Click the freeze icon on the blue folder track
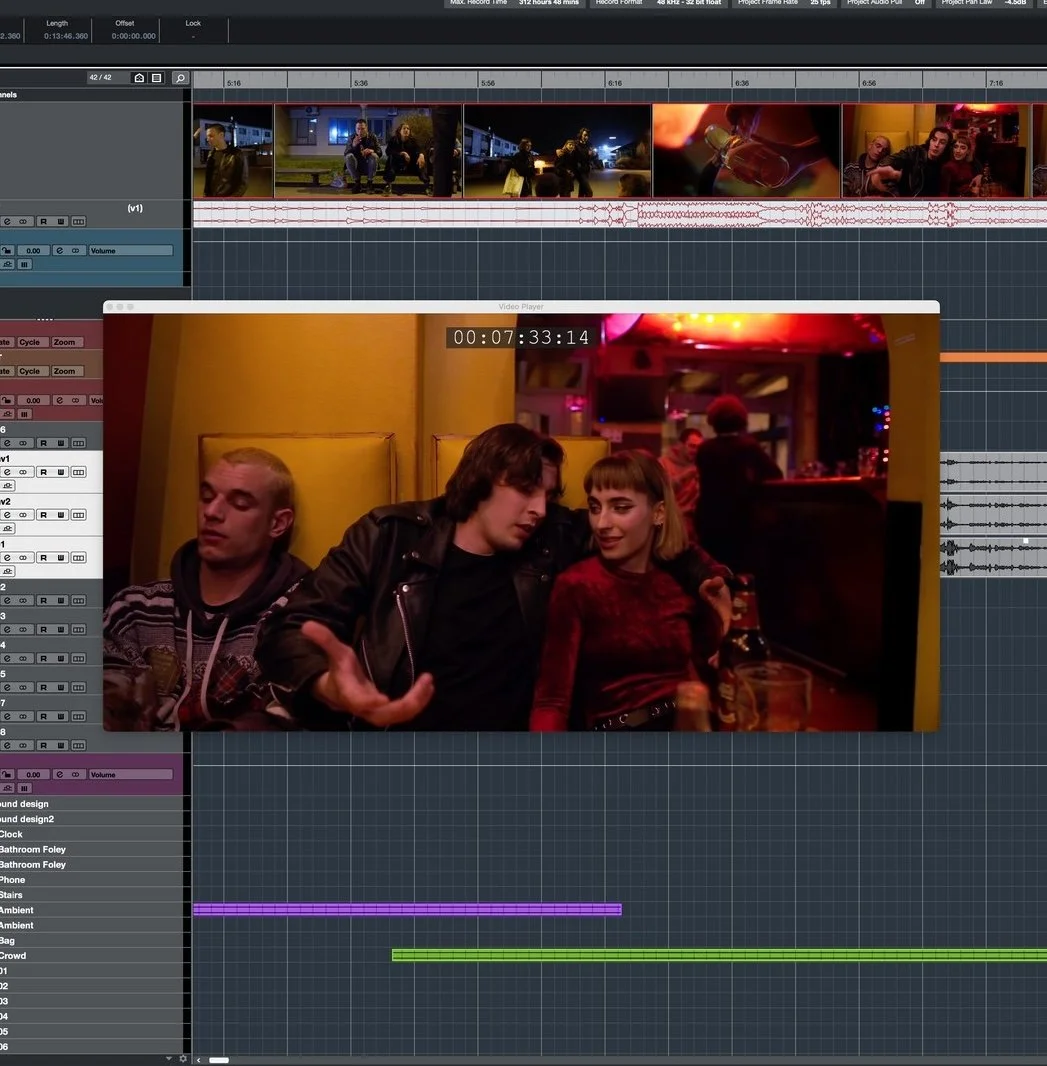This screenshot has width=1047, height=1066. 7,264
